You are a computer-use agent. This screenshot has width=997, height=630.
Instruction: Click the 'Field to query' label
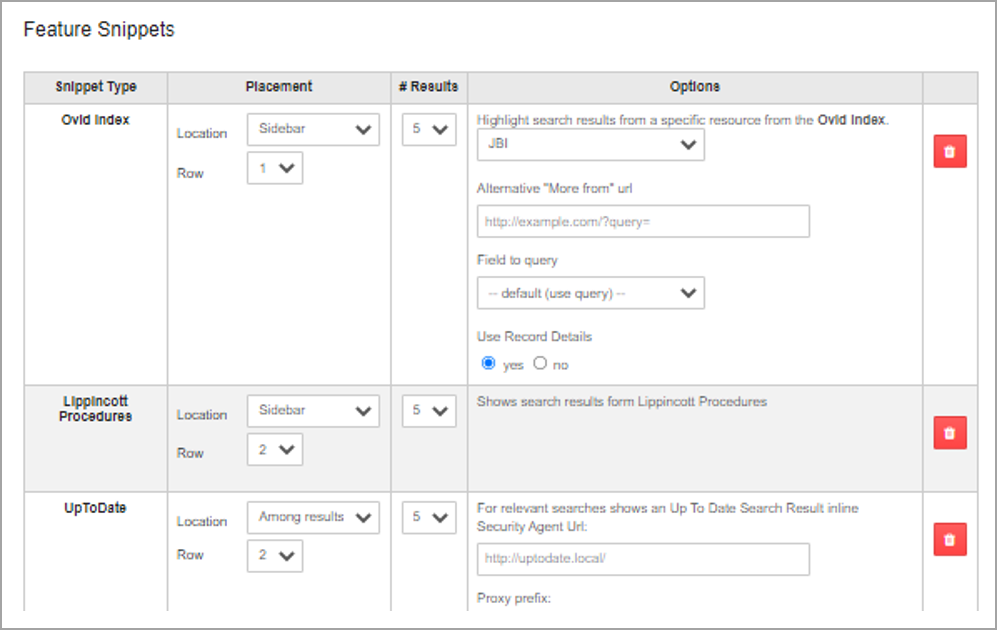517,260
